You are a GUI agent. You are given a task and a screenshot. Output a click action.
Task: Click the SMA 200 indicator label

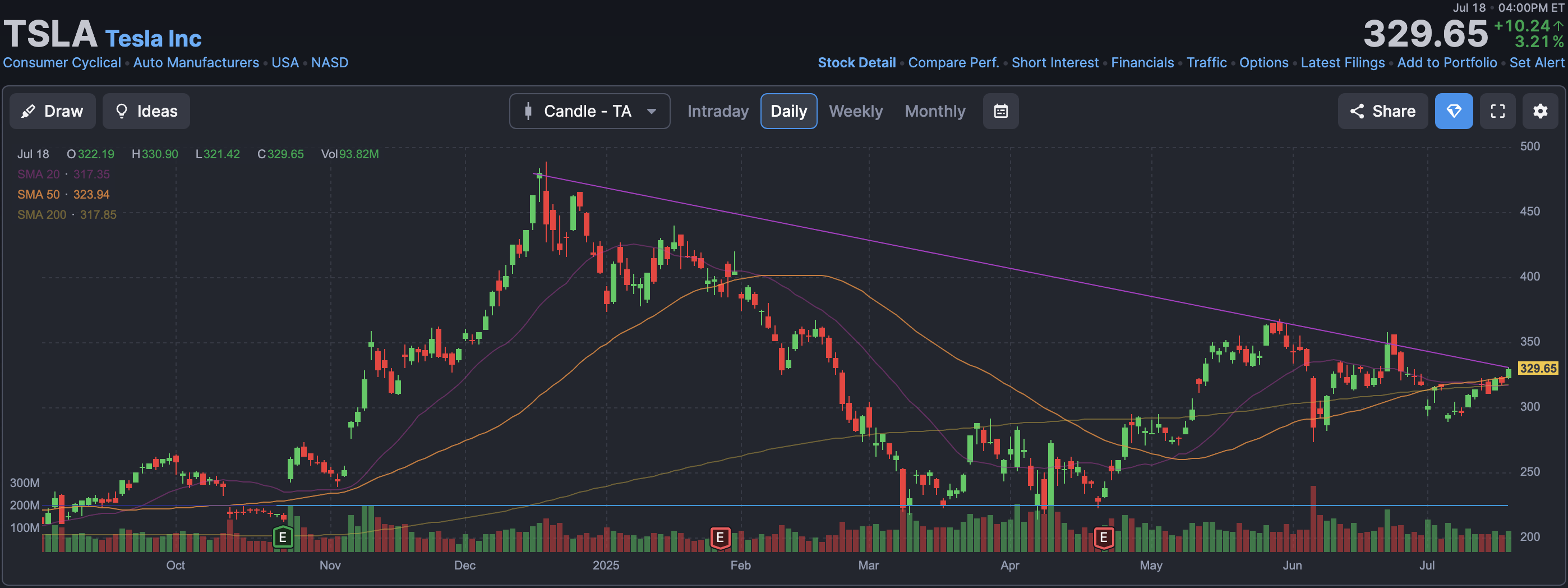pos(41,214)
